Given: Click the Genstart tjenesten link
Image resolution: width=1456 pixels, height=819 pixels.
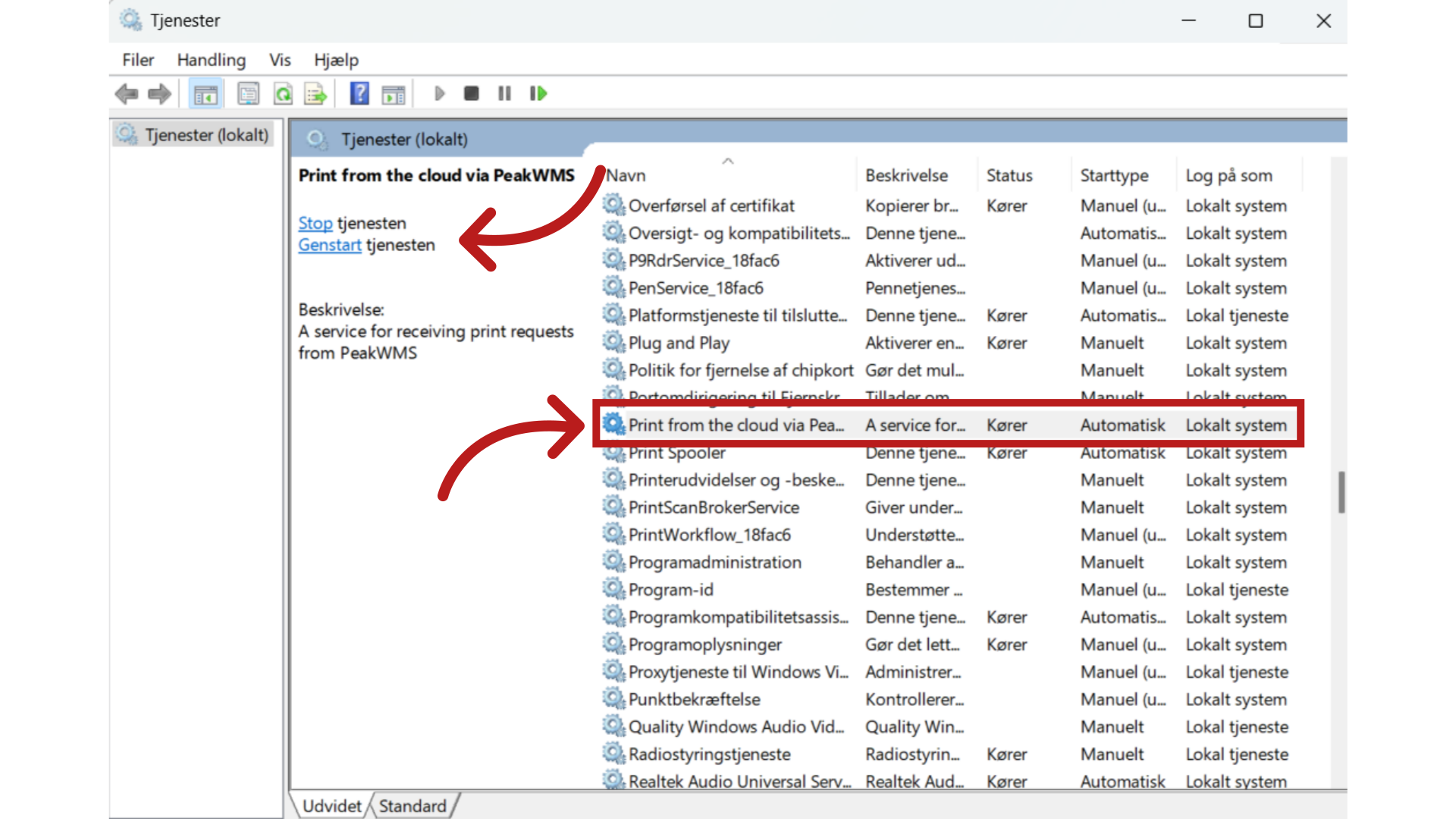Looking at the screenshot, I should 330,245.
